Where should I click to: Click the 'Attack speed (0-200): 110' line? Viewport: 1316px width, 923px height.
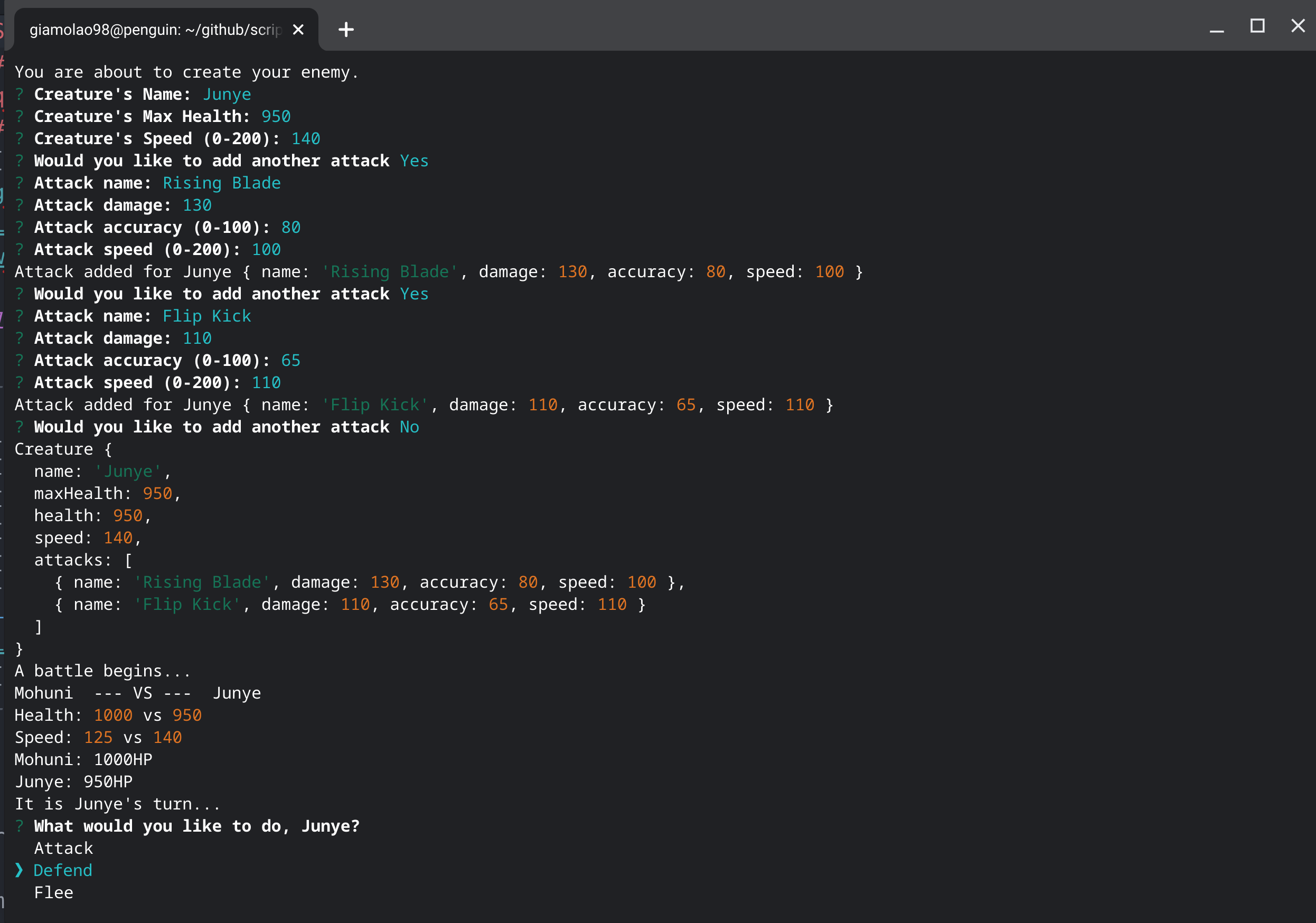point(148,383)
